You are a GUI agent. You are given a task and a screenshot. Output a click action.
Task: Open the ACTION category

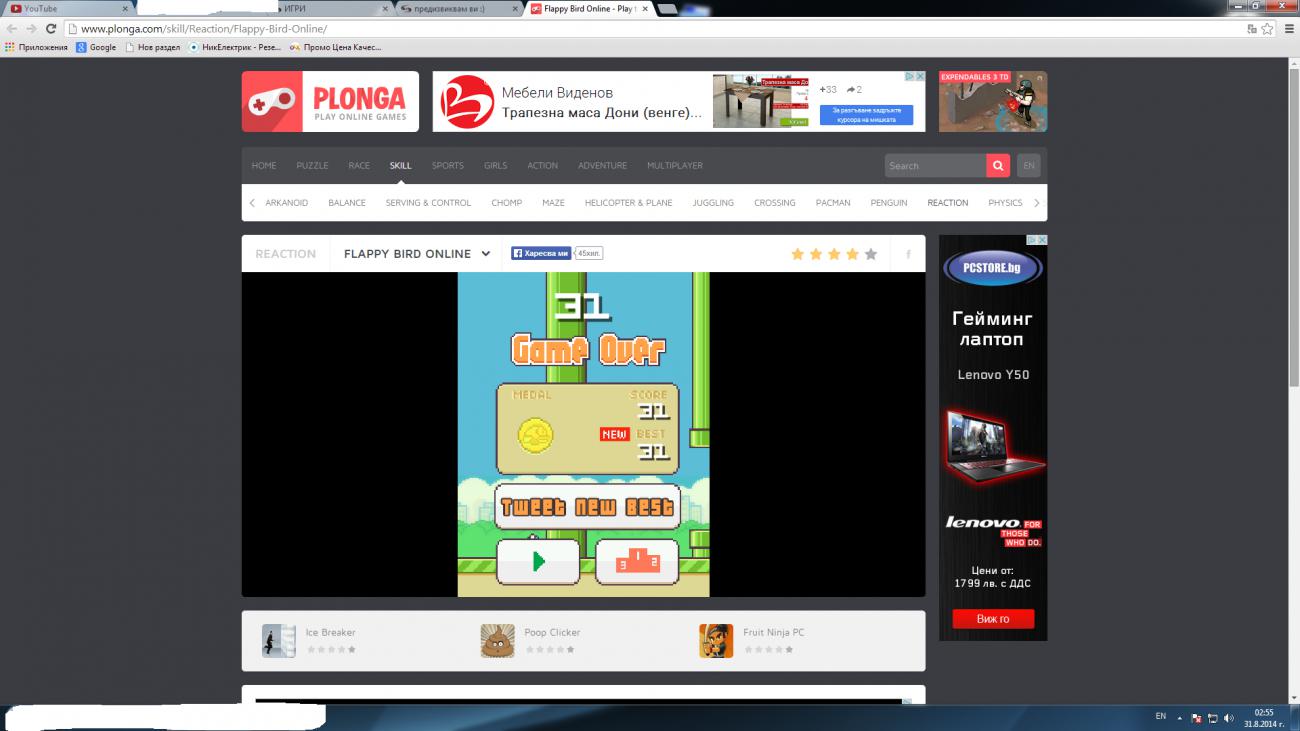coord(542,166)
